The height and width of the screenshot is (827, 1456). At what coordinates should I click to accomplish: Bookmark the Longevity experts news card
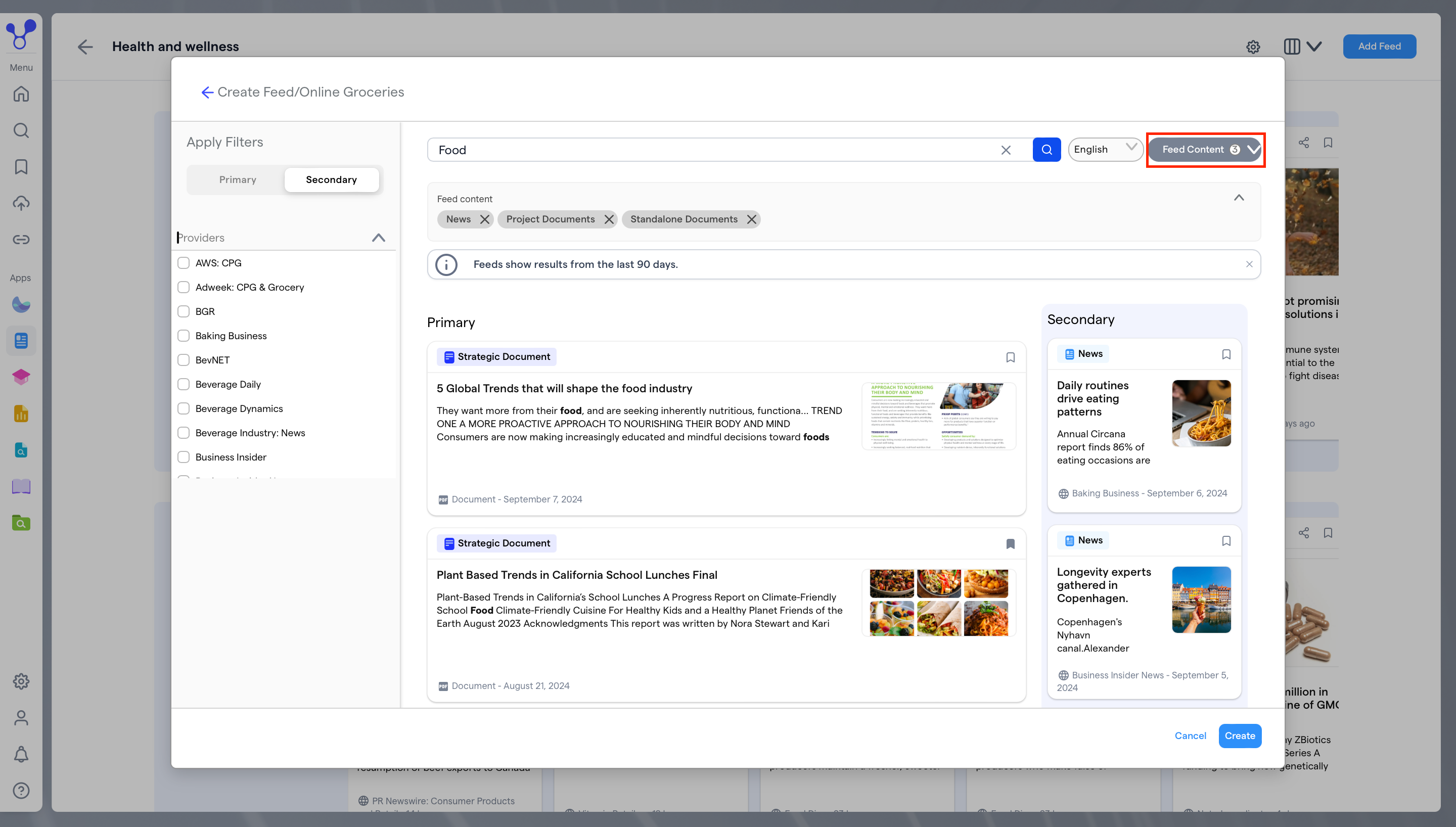click(1226, 541)
